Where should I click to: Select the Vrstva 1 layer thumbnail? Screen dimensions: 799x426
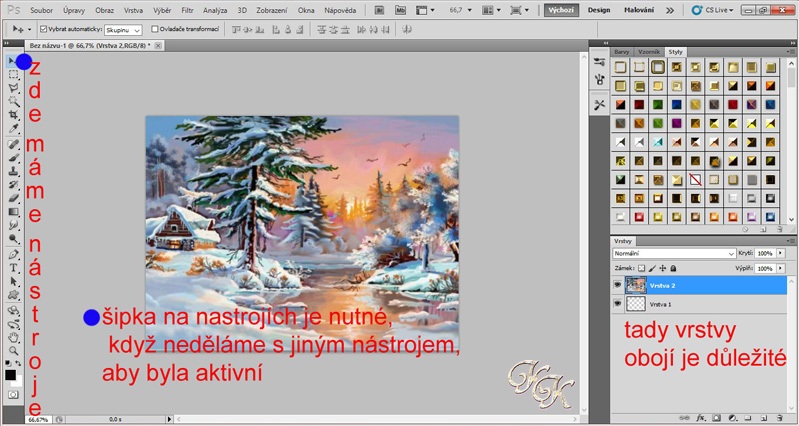635,304
